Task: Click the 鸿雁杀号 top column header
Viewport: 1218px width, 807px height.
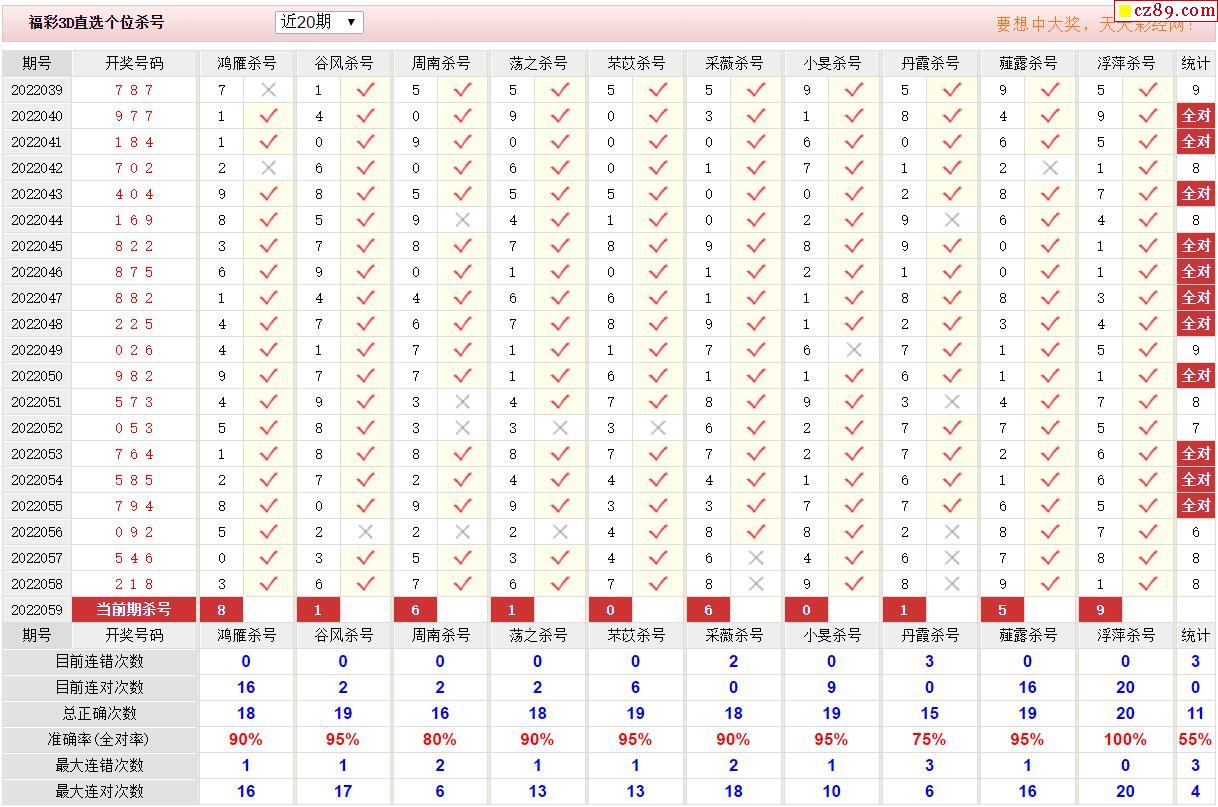Action: pyautogui.click(x=247, y=63)
